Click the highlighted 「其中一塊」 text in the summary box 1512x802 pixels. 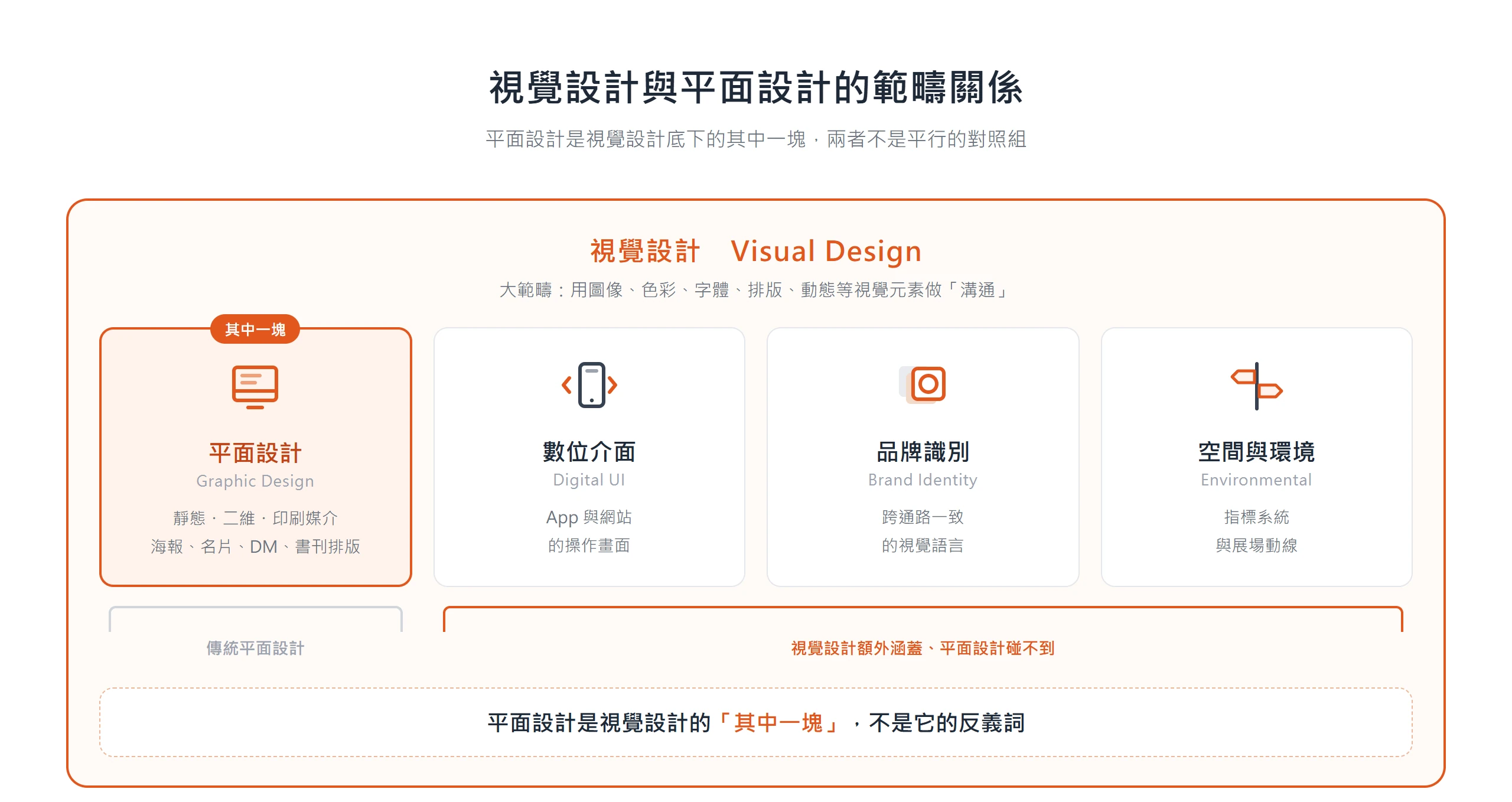[x=778, y=722]
